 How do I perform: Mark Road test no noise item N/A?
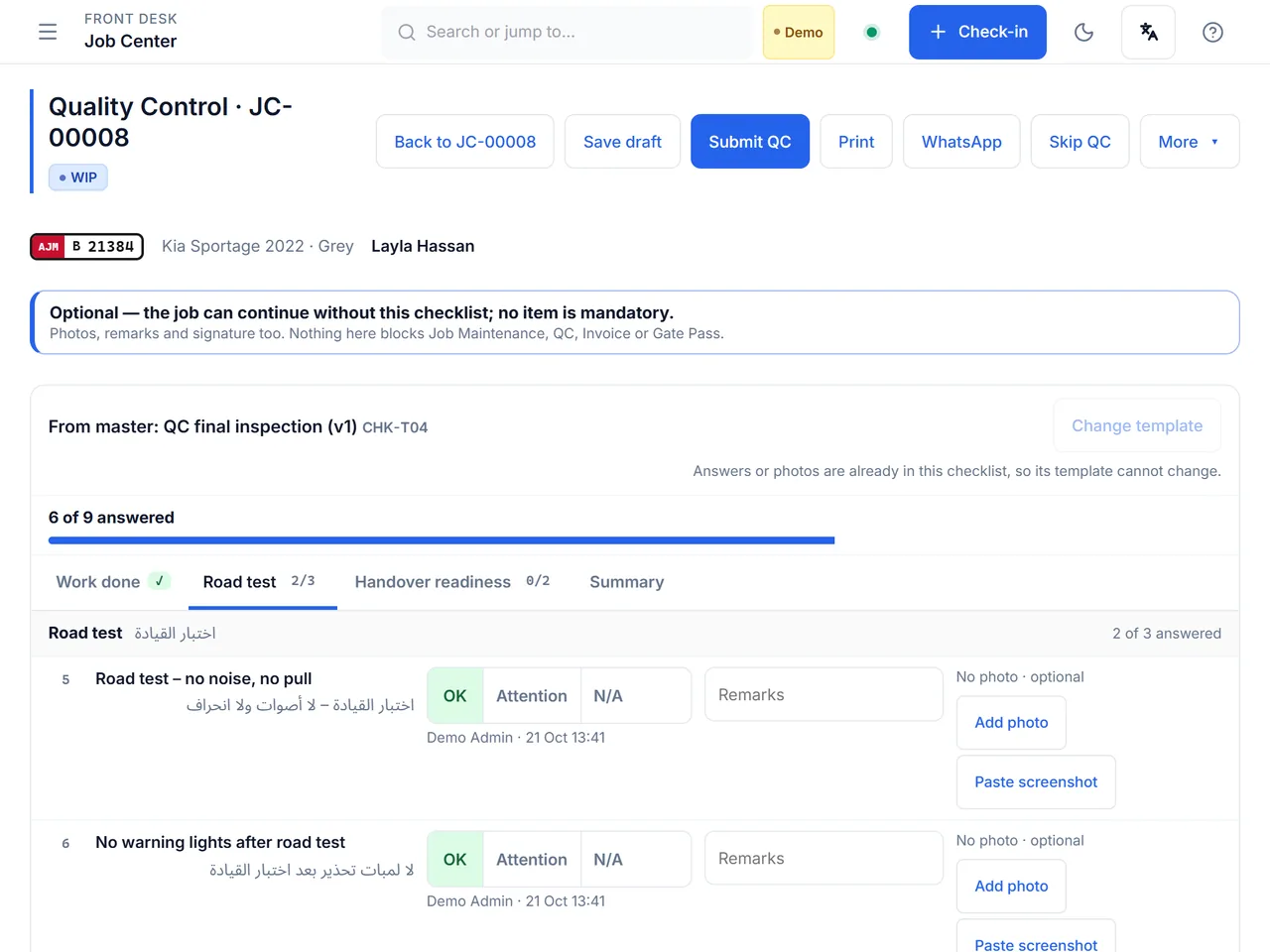[608, 696]
